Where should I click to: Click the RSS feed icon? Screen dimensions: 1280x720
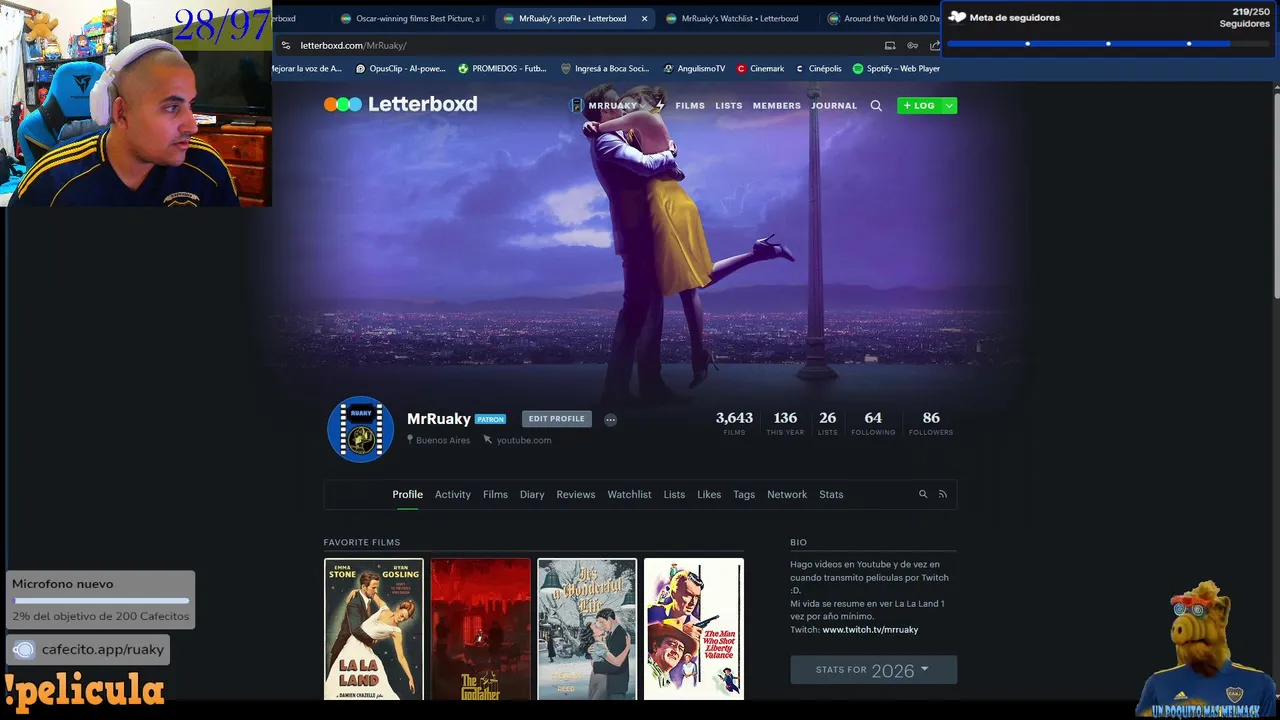pyautogui.click(x=942, y=494)
